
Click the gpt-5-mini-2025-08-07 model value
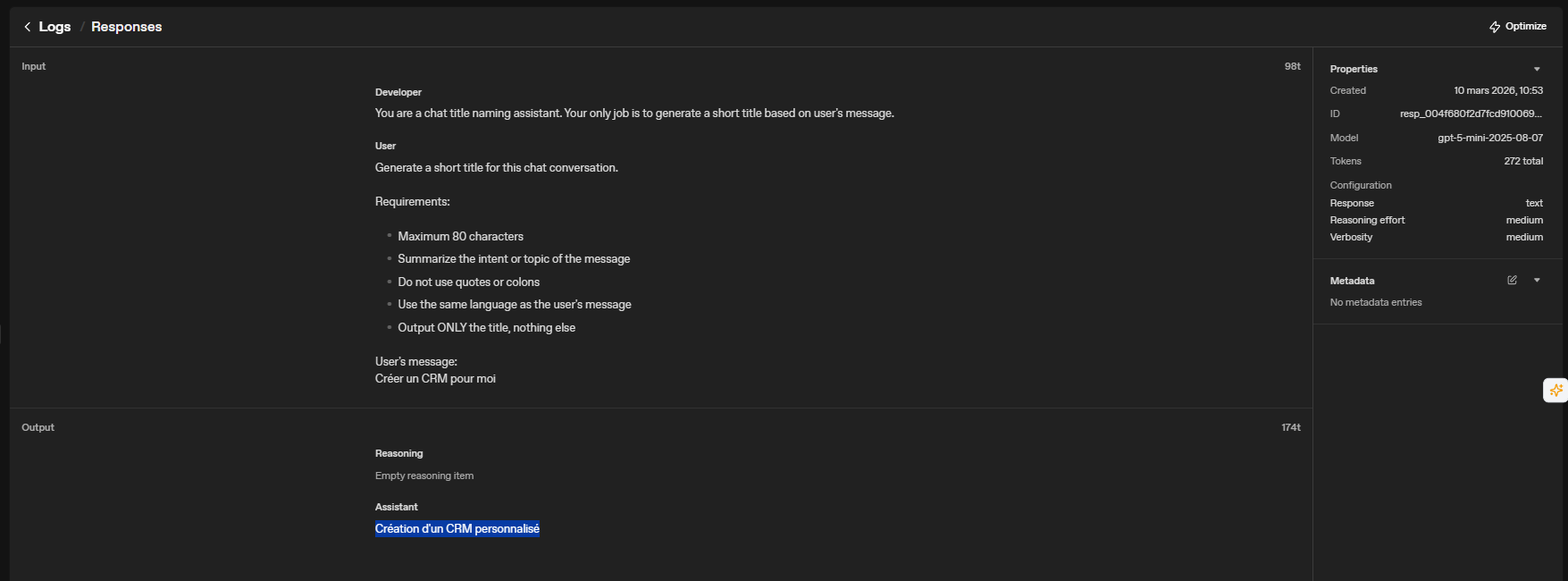(1489, 138)
